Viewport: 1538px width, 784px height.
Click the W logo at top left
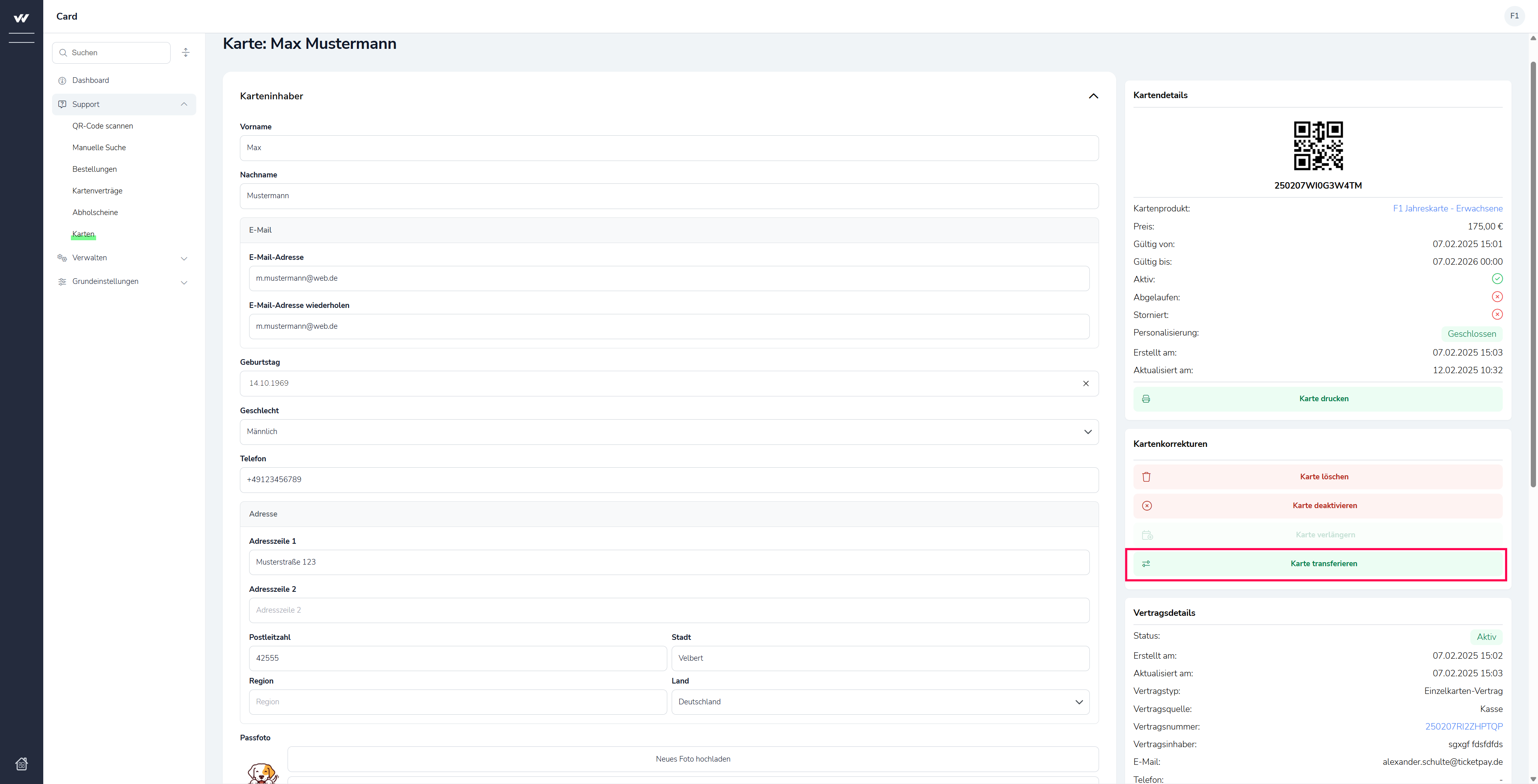point(22,18)
